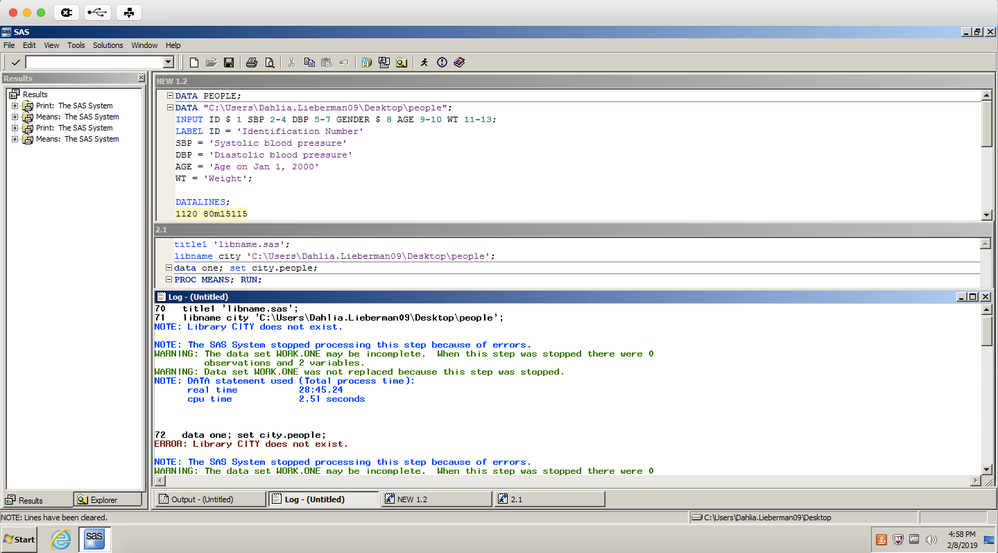The image size is (998, 553).
Task: Click 'ERROR: Library CITY does not exist' line
Action: point(251,444)
